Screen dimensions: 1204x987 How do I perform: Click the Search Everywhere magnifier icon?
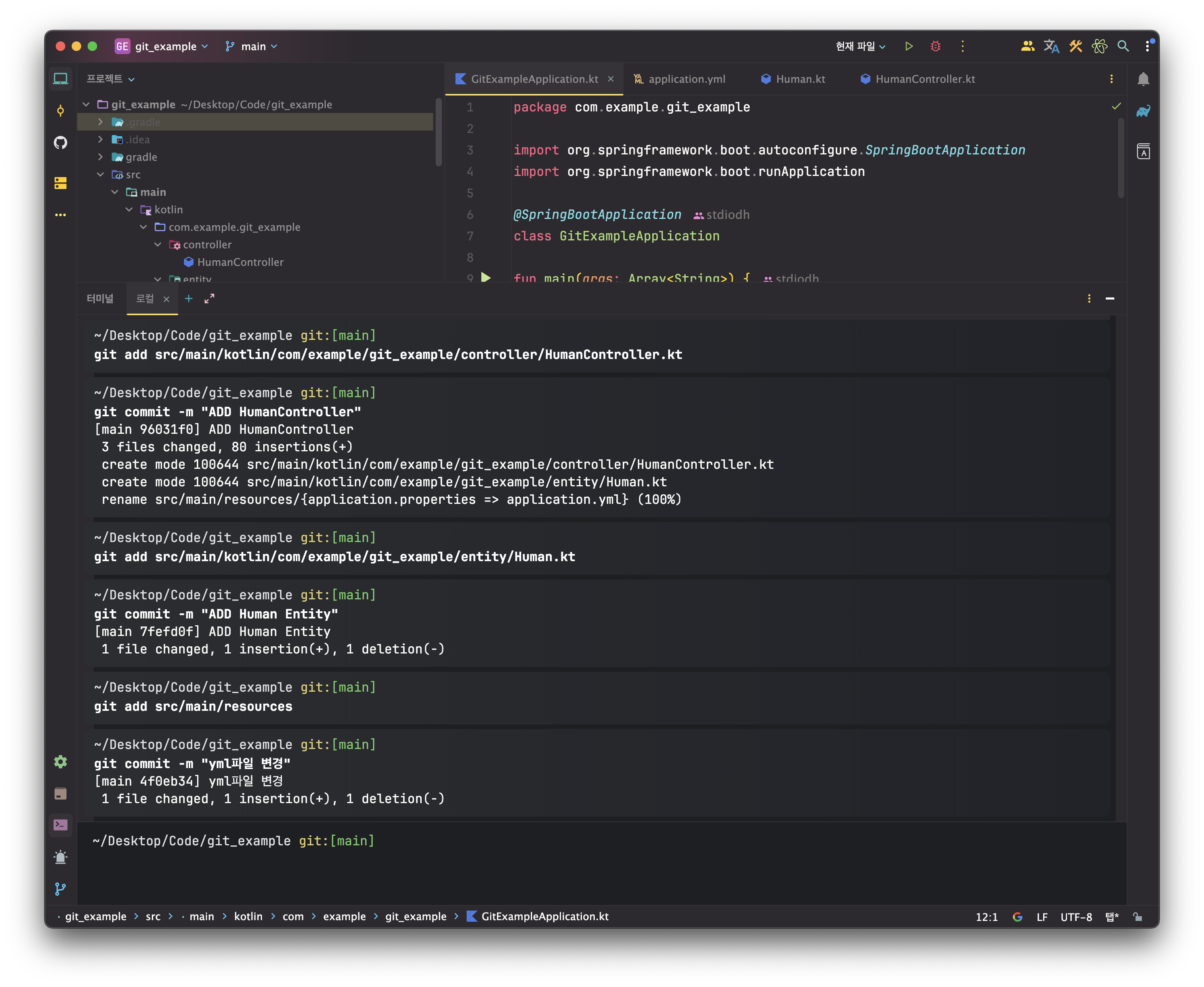(1123, 46)
